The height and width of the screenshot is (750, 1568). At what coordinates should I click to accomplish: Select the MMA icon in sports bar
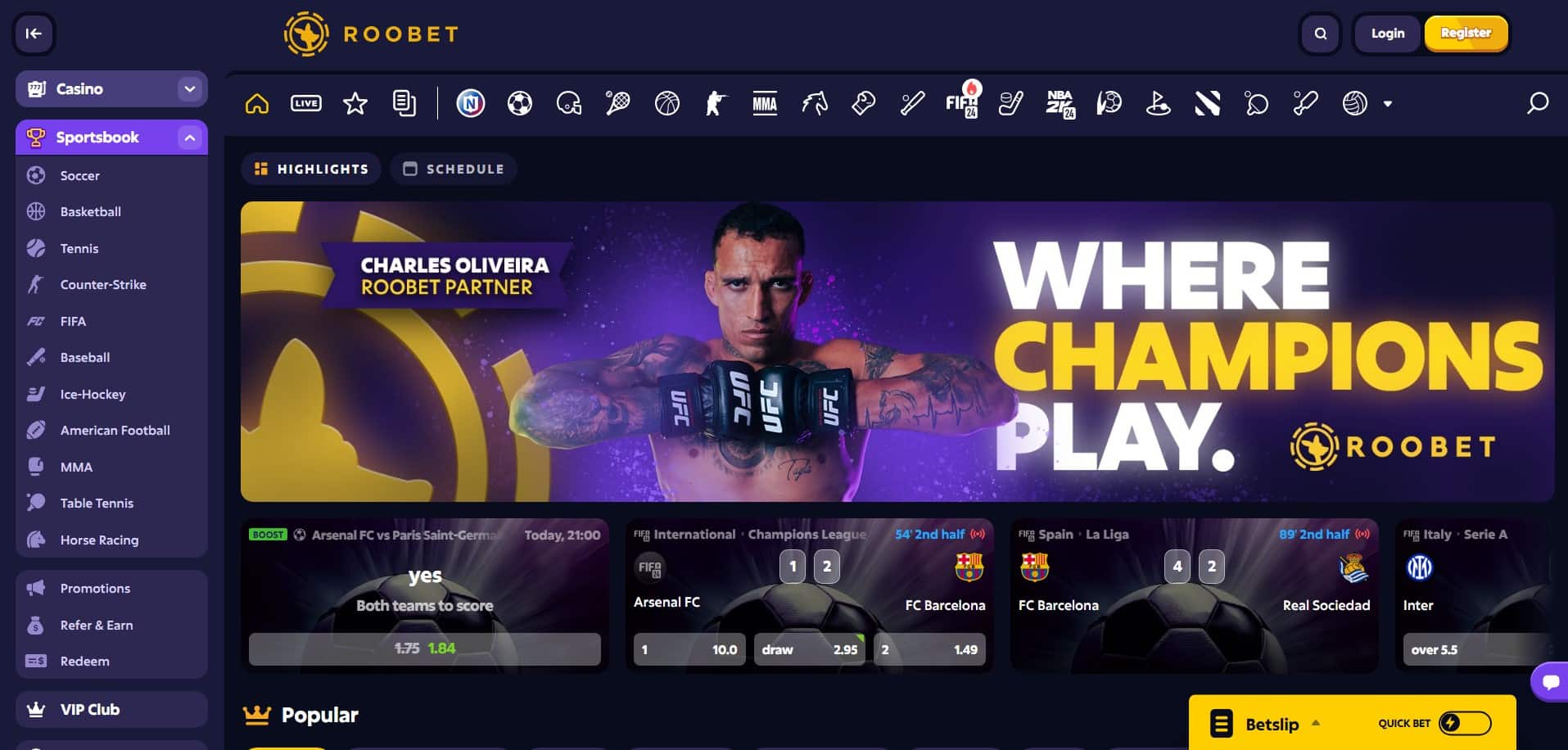pos(765,103)
